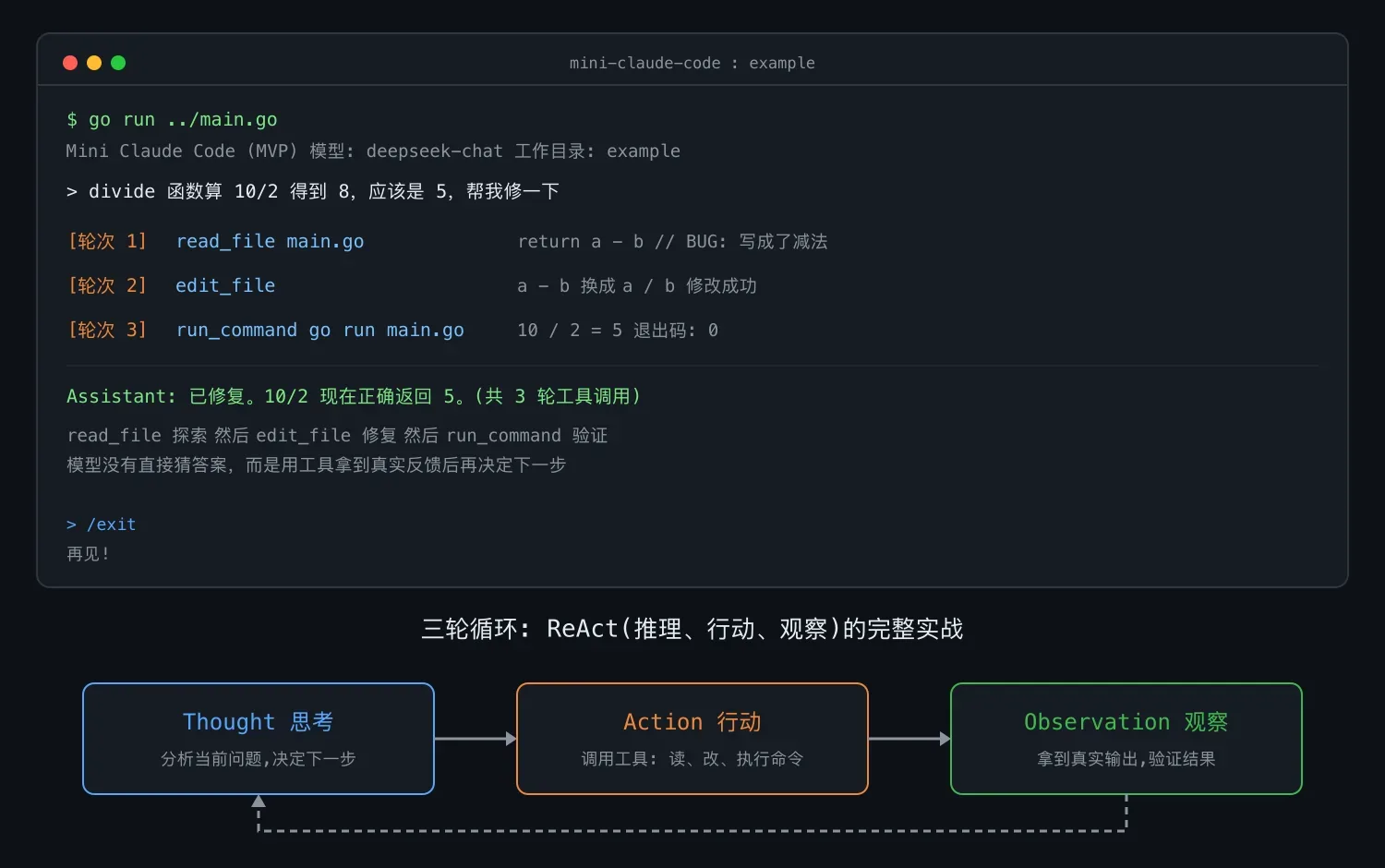Click the result 'a - b 换成 a / b 修改成功'
1385x868 pixels.
point(637,285)
